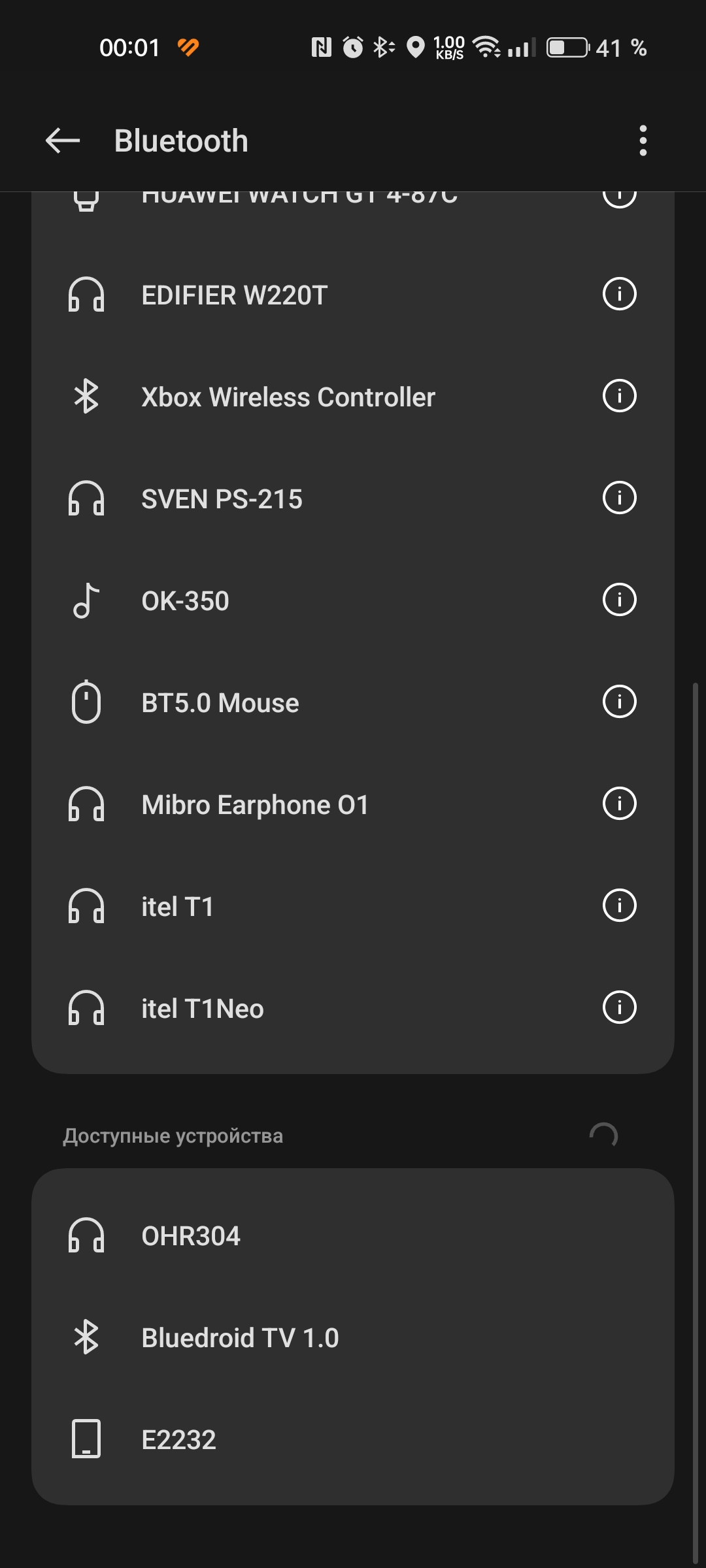This screenshot has width=706, height=1568.
Task: Tap the OK-350 music device
Action: pyautogui.click(x=314, y=600)
